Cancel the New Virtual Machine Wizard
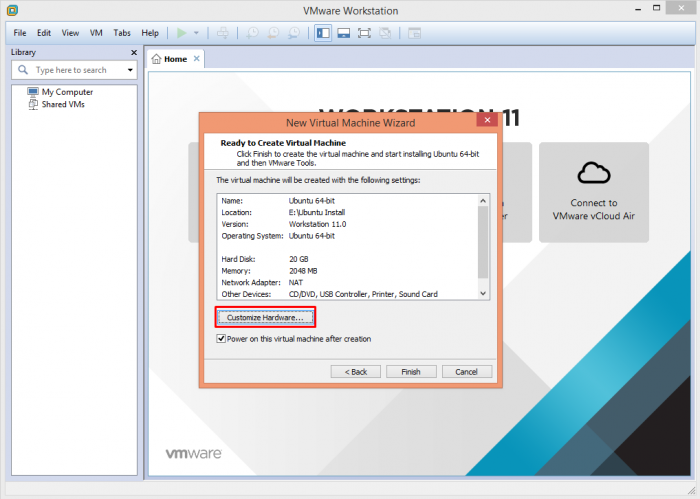 point(467,372)
